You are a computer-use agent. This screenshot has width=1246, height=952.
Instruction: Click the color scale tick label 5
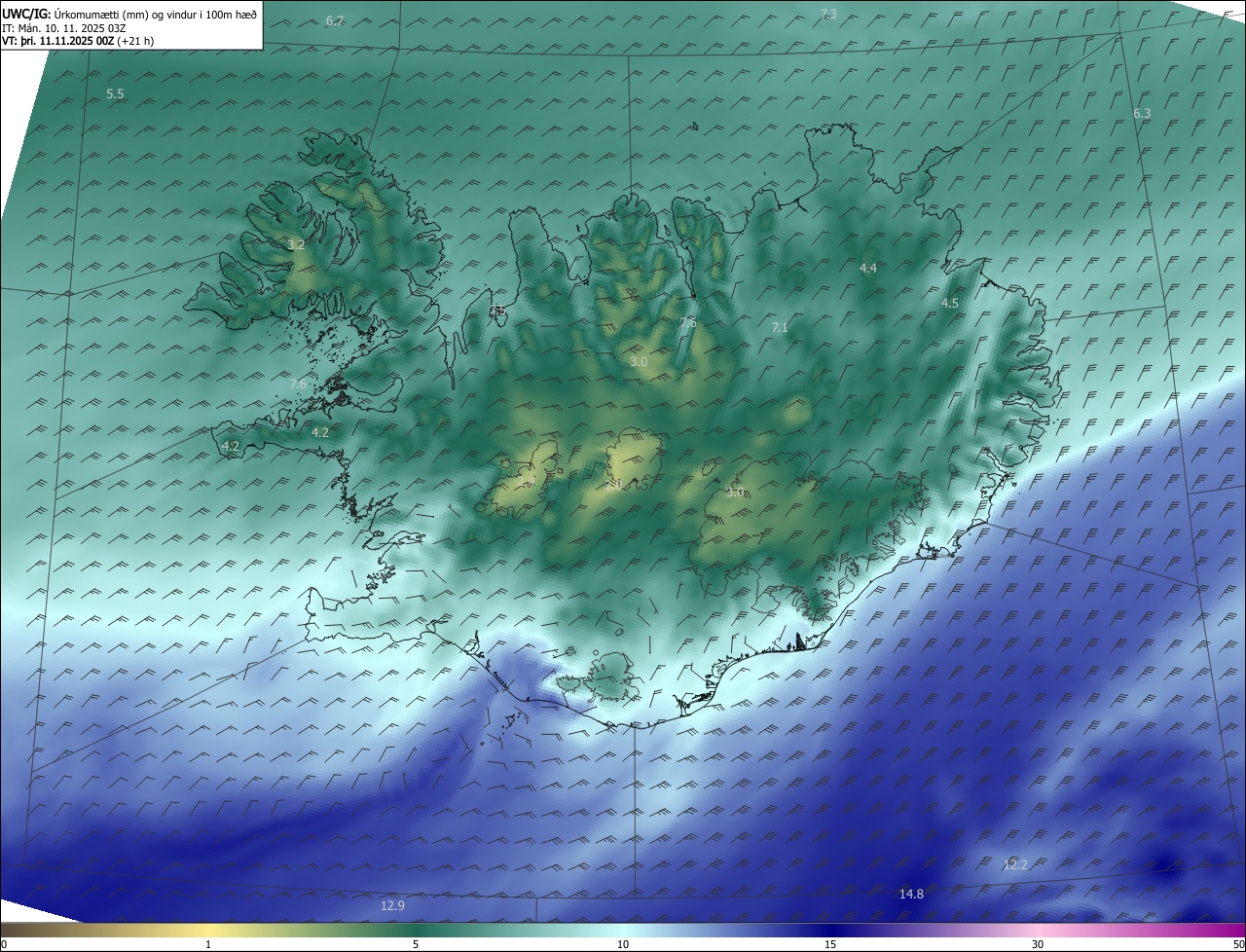click(416, 944)
